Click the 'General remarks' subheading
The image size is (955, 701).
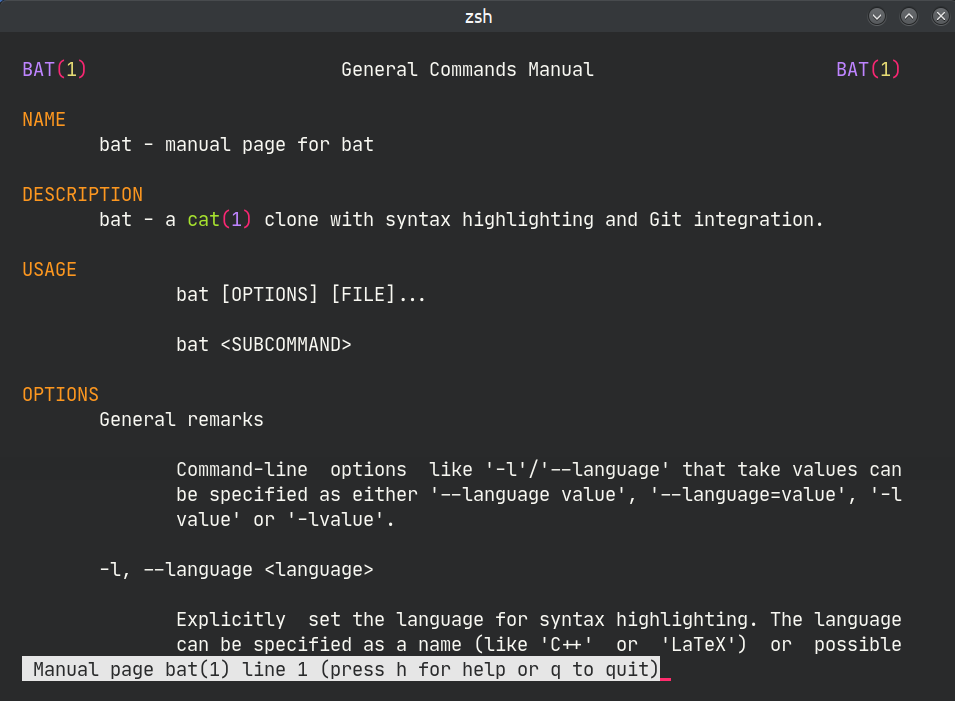(181, 420)
